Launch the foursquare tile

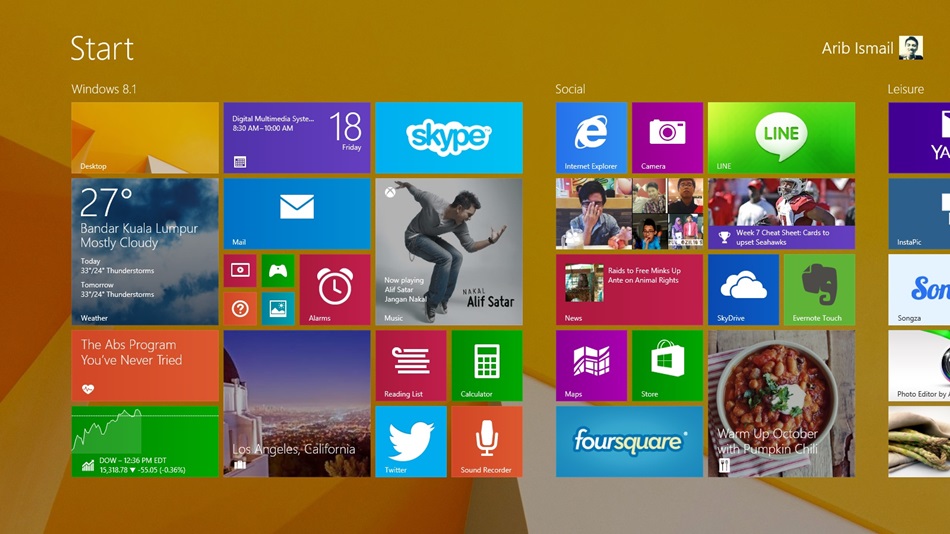(x=629, y=441)
